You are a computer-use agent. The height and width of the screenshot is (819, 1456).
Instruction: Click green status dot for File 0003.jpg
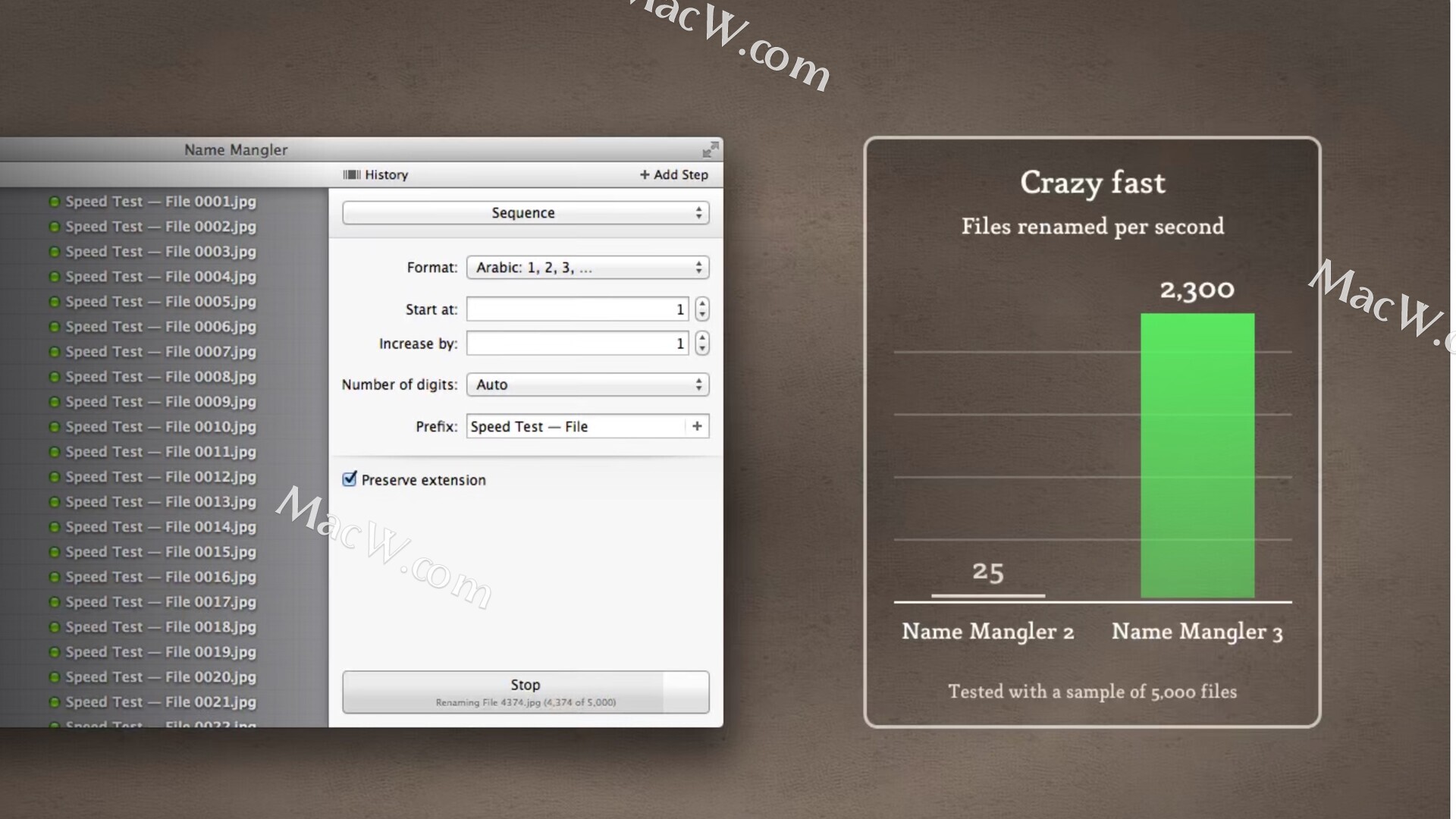click(55, 252)
